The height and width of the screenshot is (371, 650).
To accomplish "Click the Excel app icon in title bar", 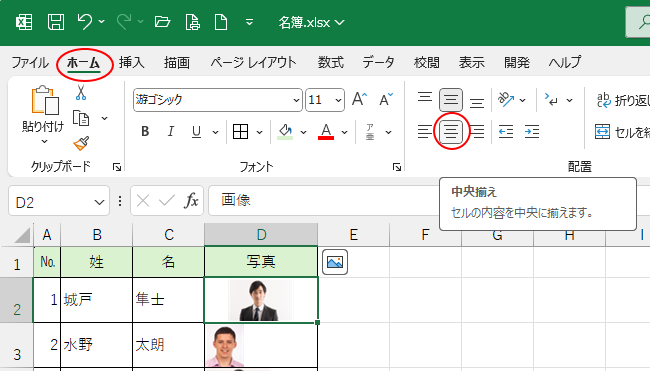I will point(24,22).
